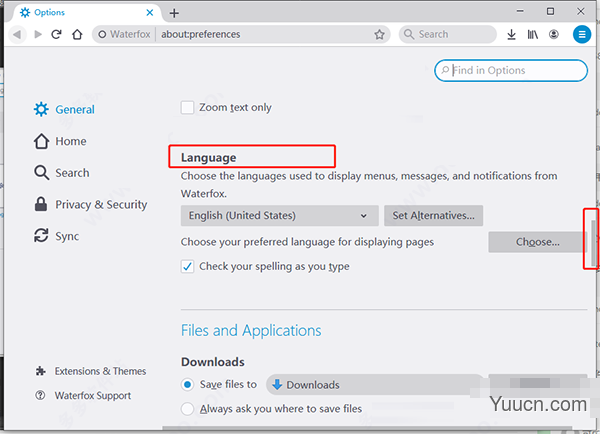Select the Save files to radio button
The width and height of the screenshot is (600, 434).
pyautogui.click(x=187, y=385)
